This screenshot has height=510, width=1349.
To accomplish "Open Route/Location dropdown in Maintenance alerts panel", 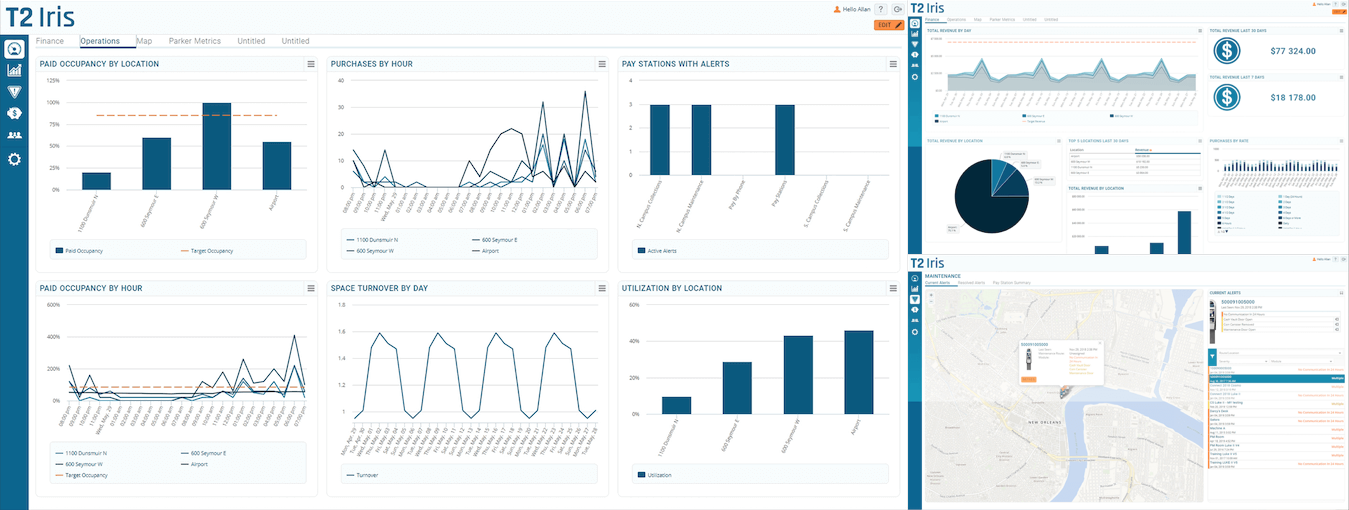I will click(1280, 353).
